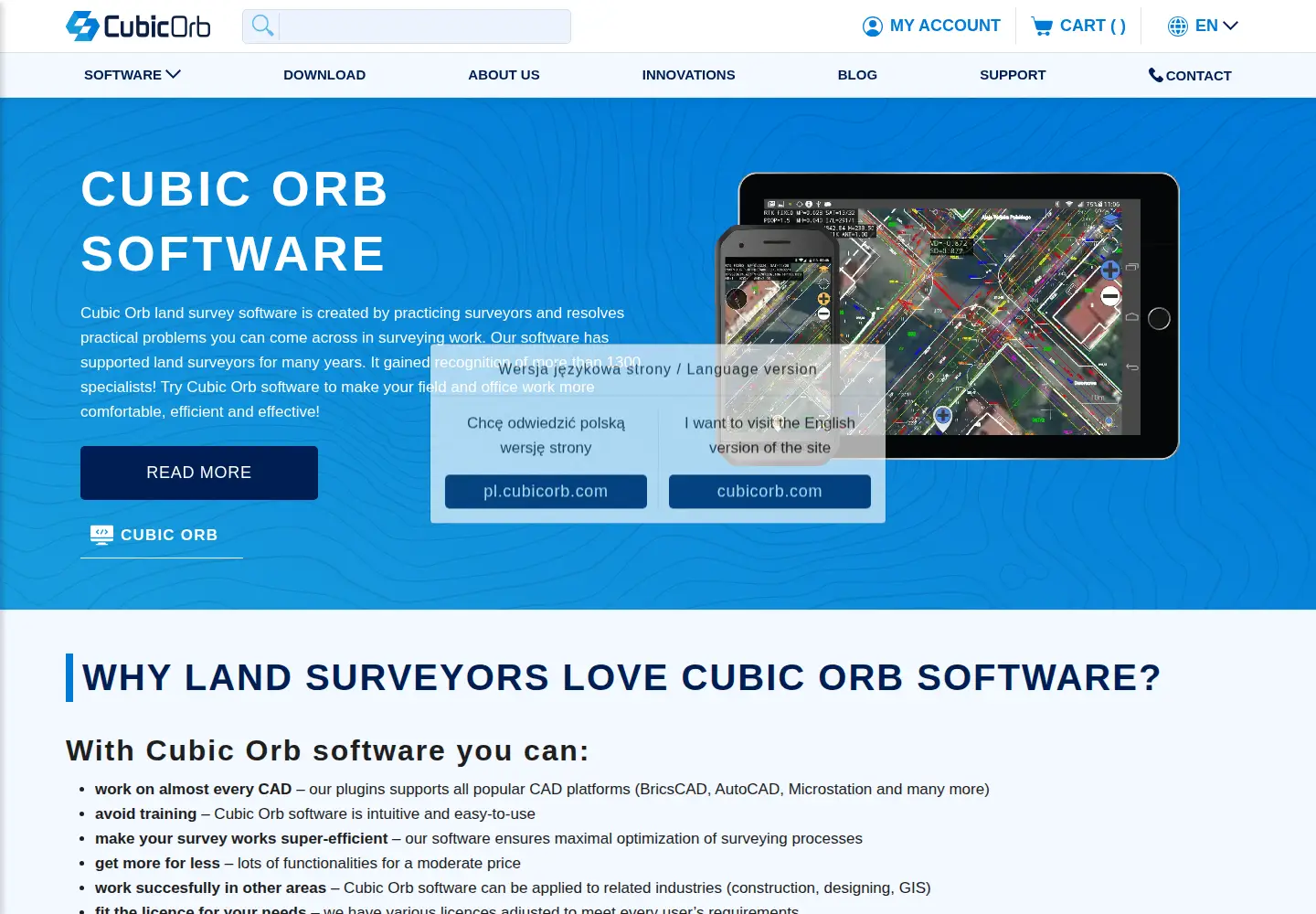Image resolution: width=1316 pixels, height=914 pixels.
Task: Click the search input field
Action: coord(425,27)
